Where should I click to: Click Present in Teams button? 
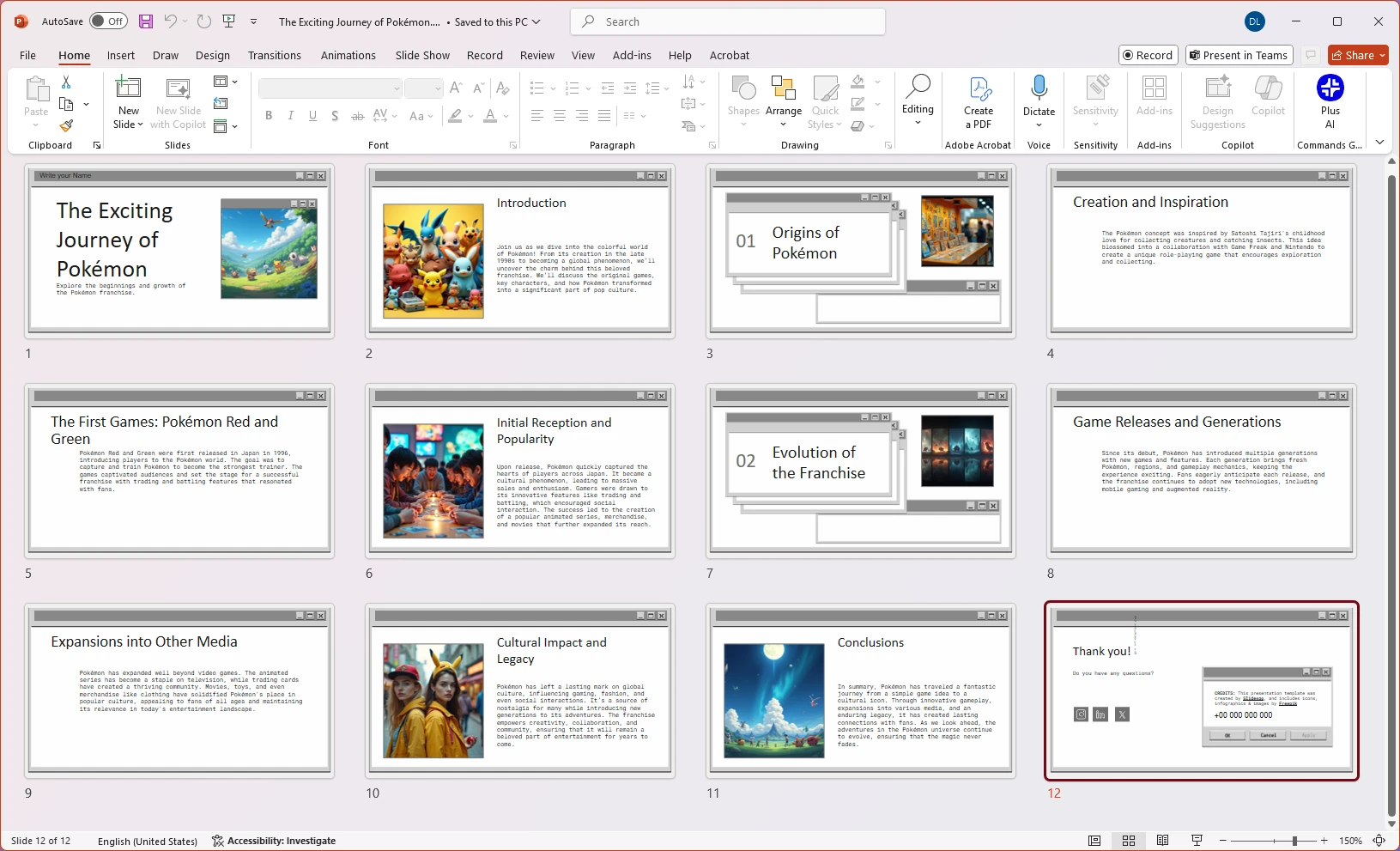pyautogui.click(x=1240, y=55)
